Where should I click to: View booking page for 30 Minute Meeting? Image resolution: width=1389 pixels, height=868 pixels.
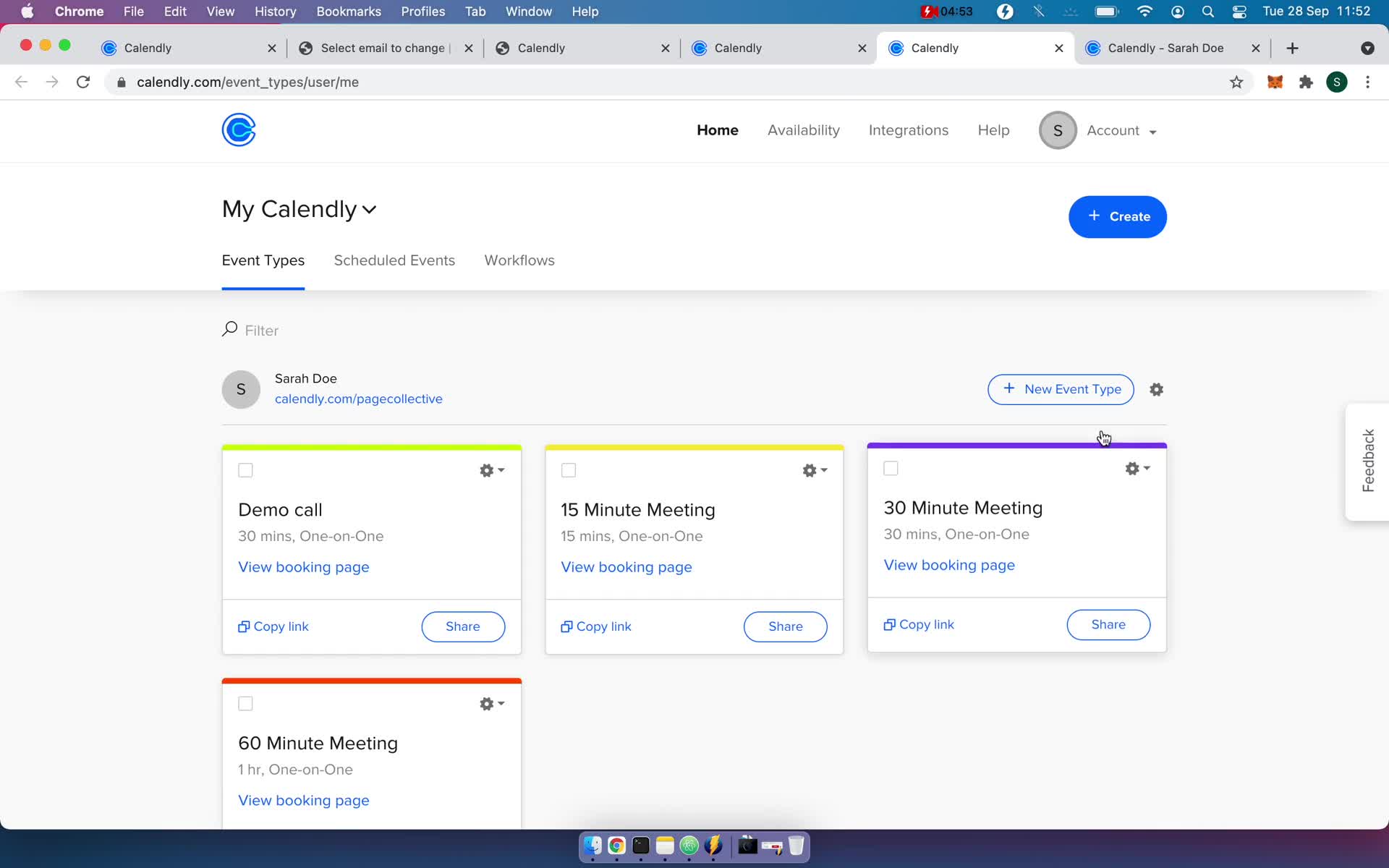click(949, 565)
